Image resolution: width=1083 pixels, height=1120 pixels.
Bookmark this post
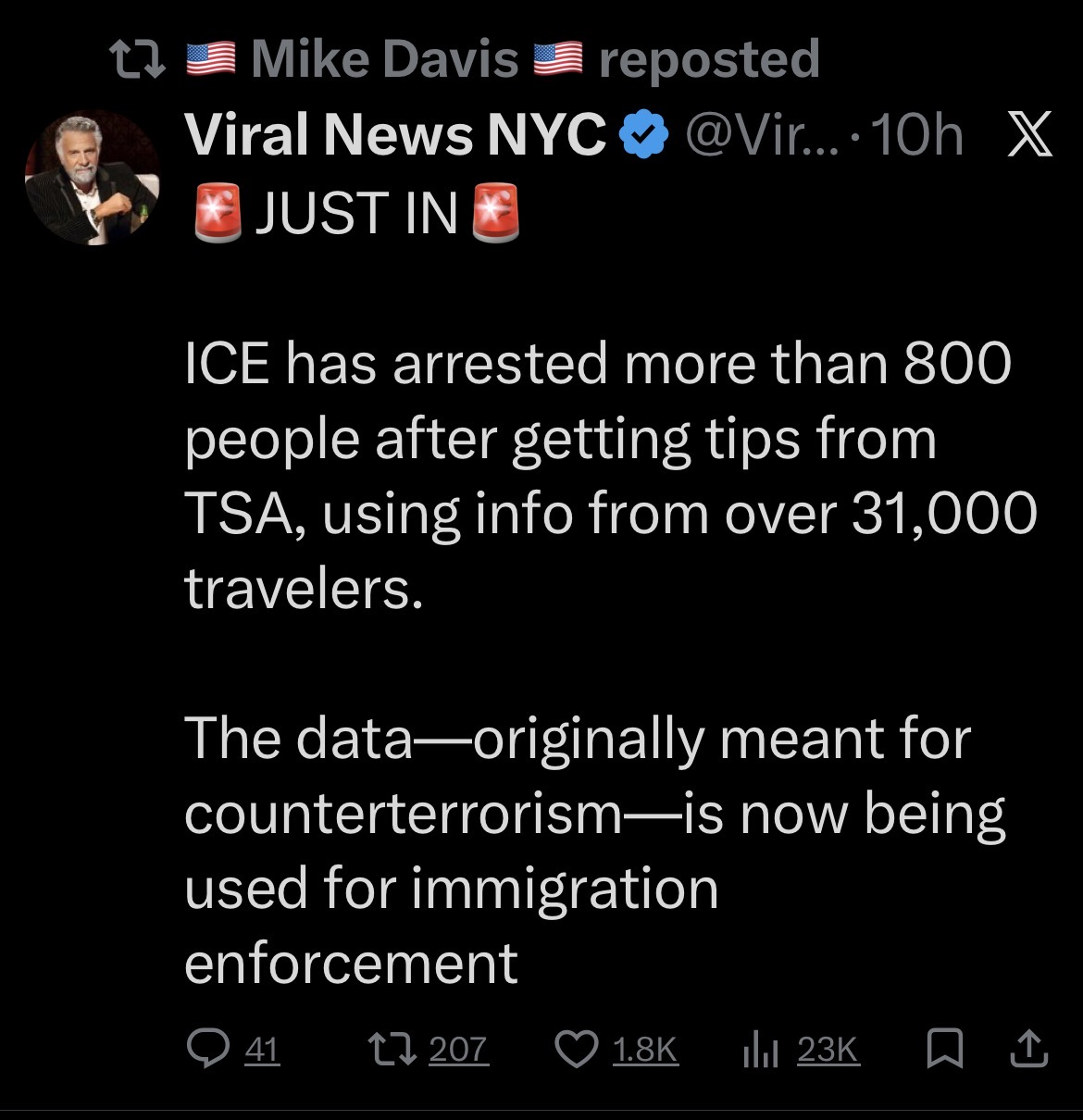point(944,1049)
